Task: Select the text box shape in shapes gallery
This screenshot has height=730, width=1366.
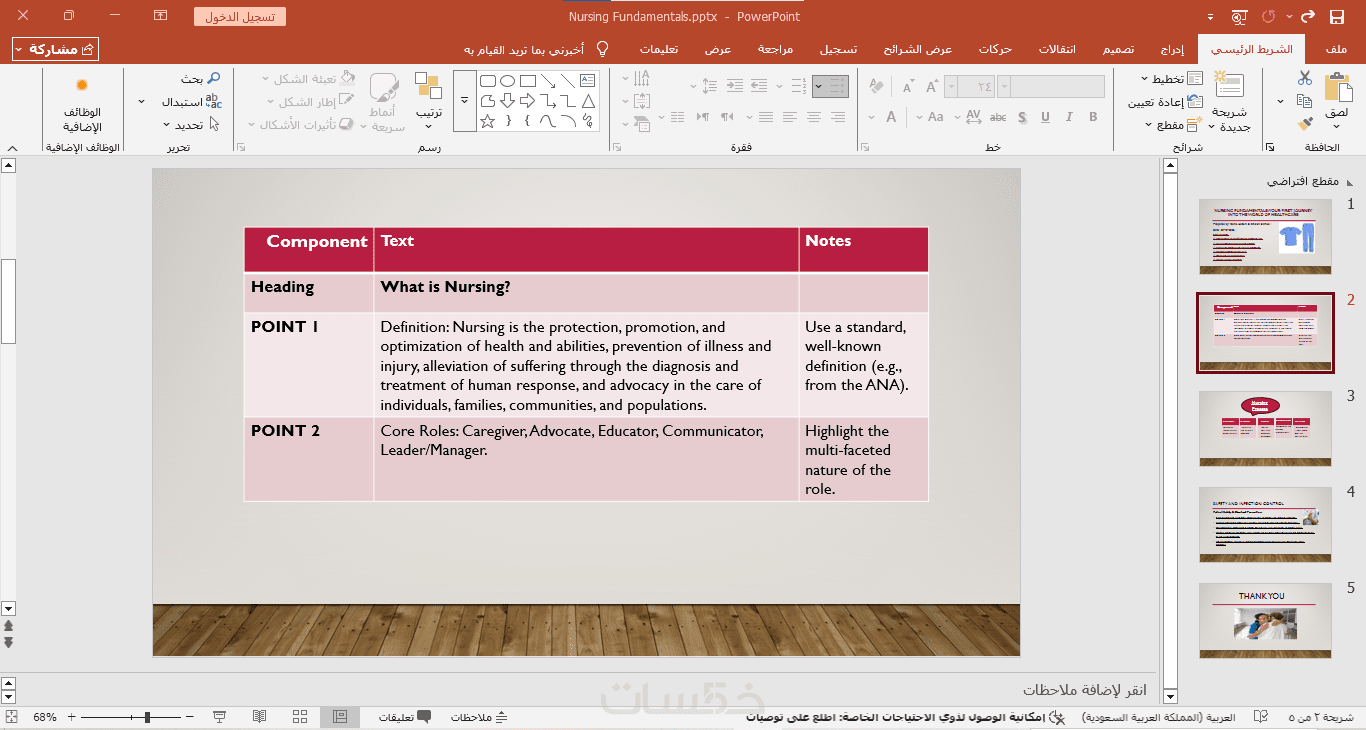Action: coord(587,81)
